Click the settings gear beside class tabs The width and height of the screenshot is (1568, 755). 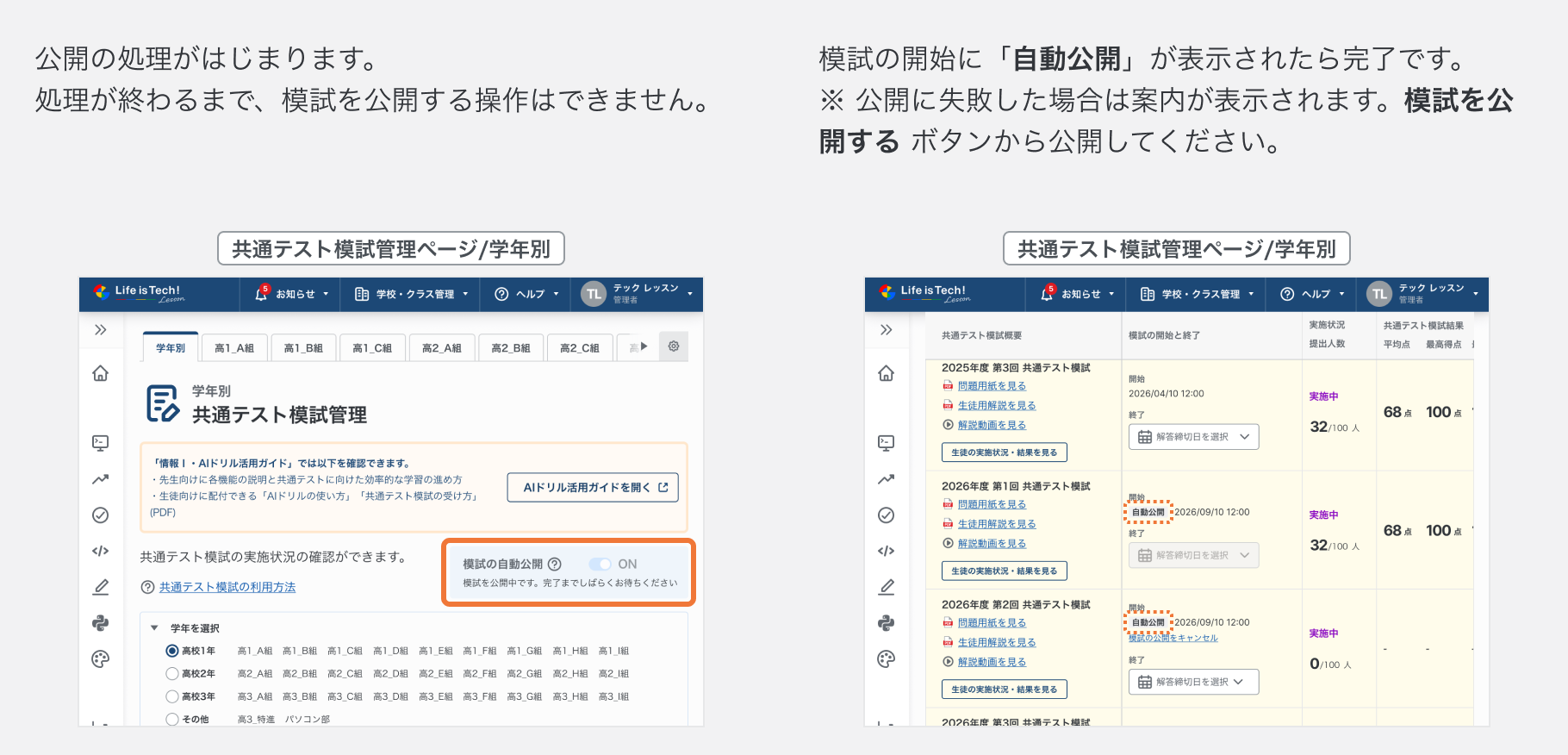(x=674, y=346)
